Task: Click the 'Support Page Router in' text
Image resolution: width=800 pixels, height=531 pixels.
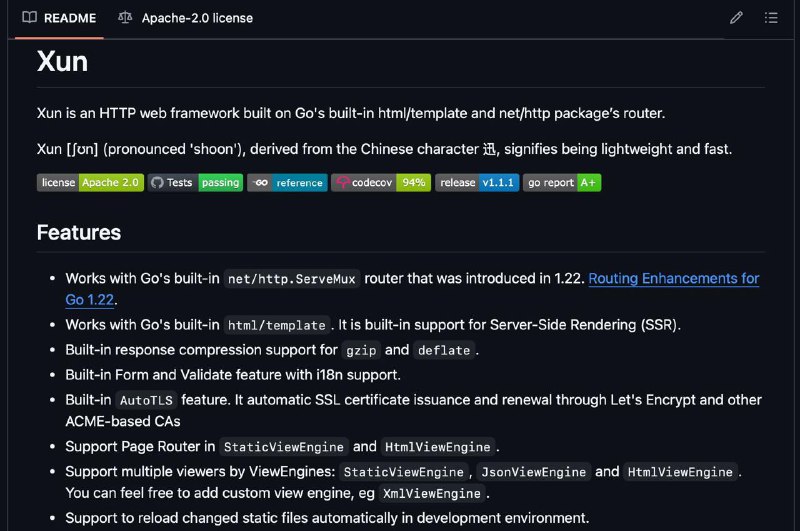Action: click(x=140, y=447)
